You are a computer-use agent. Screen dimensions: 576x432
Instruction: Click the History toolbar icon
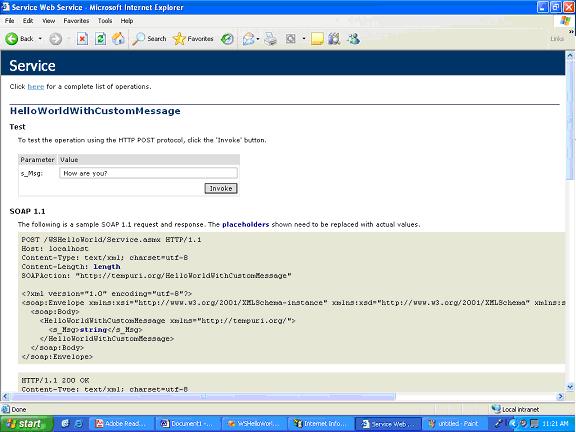(x=227, y=39)
